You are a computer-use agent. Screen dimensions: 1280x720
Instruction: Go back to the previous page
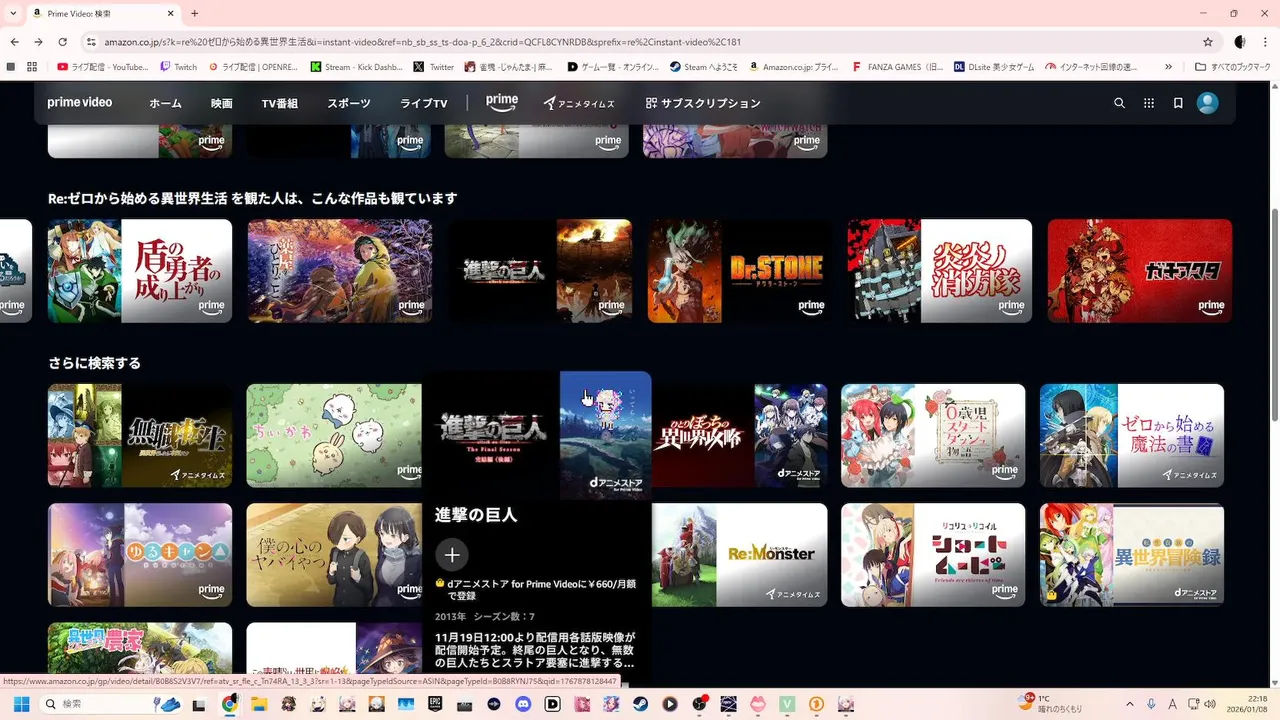click(x=14, y=42)
